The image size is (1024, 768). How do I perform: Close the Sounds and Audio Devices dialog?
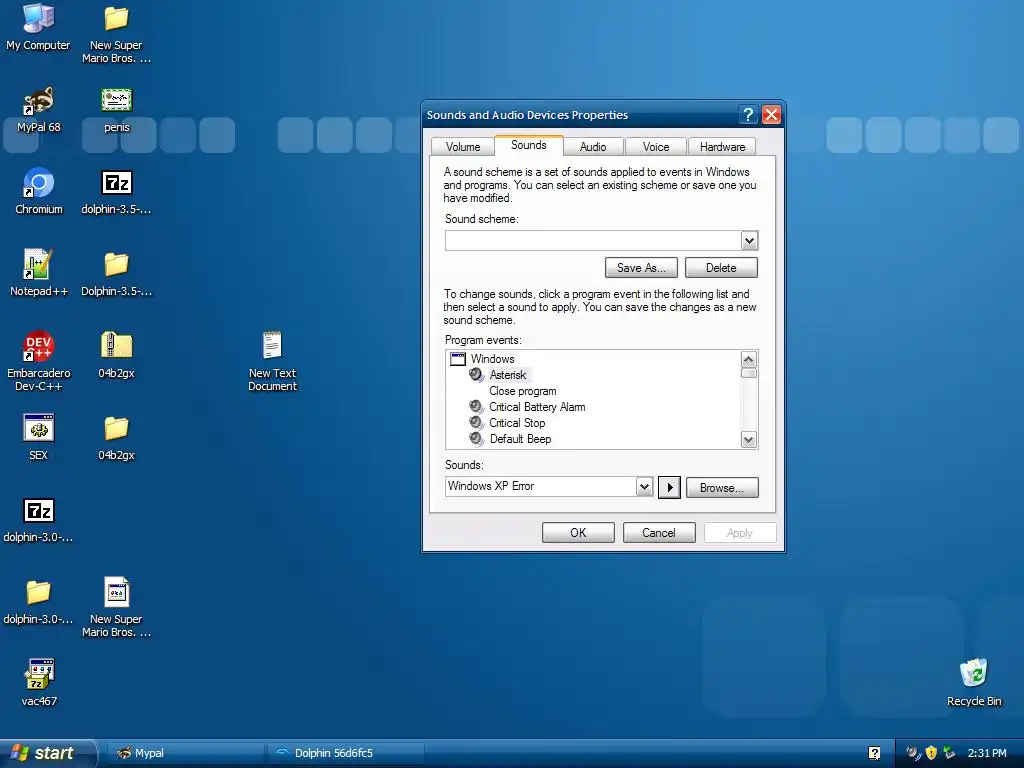[771, 115]
